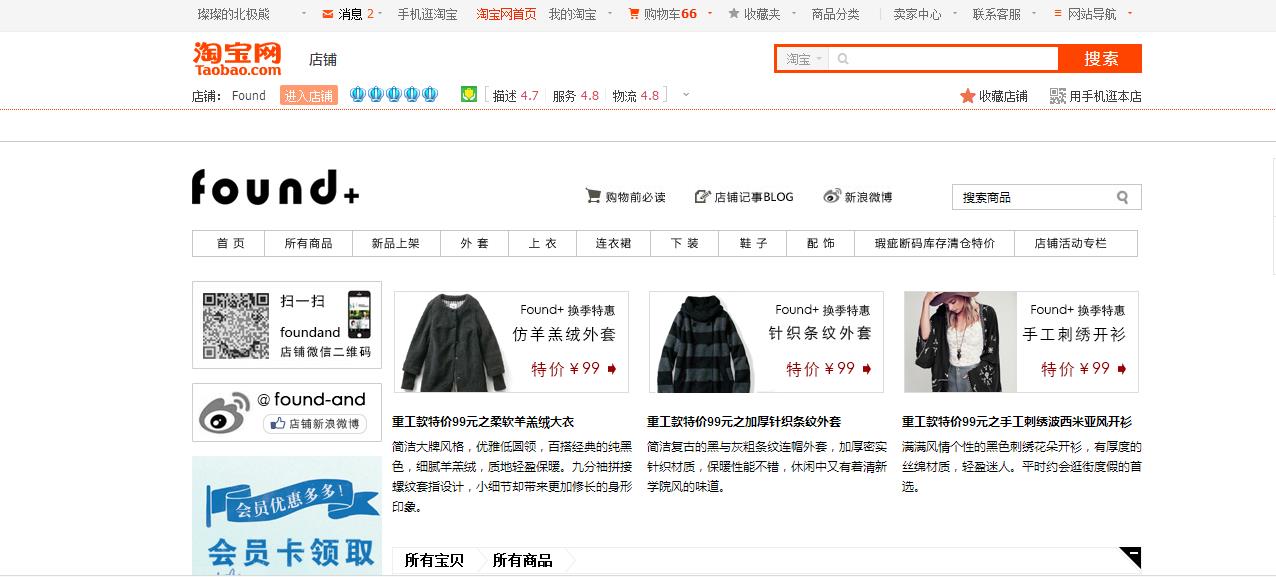Expand the shop rating details chevron

(x=684, y=96)
